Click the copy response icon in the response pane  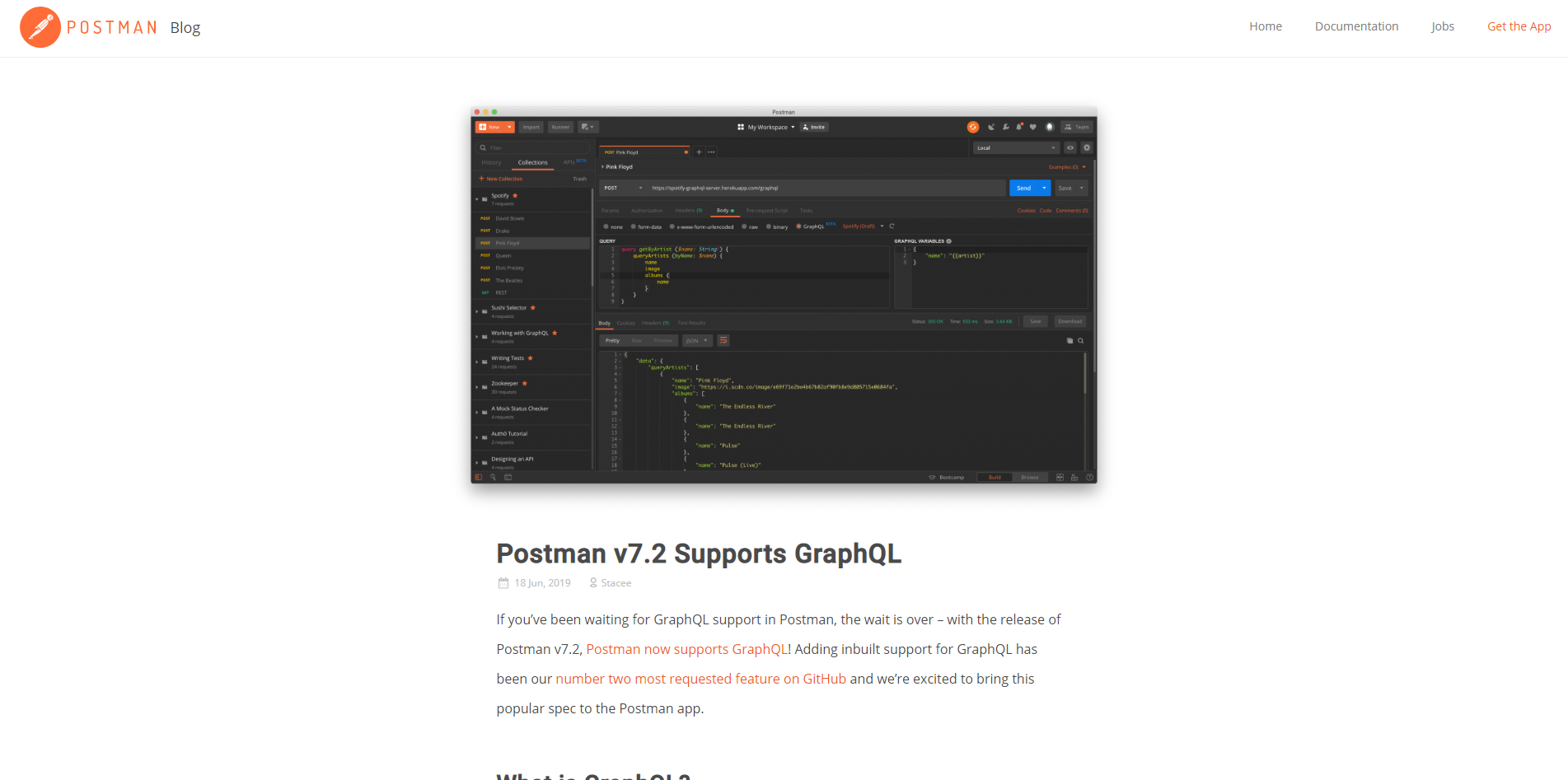point(1070,340)
